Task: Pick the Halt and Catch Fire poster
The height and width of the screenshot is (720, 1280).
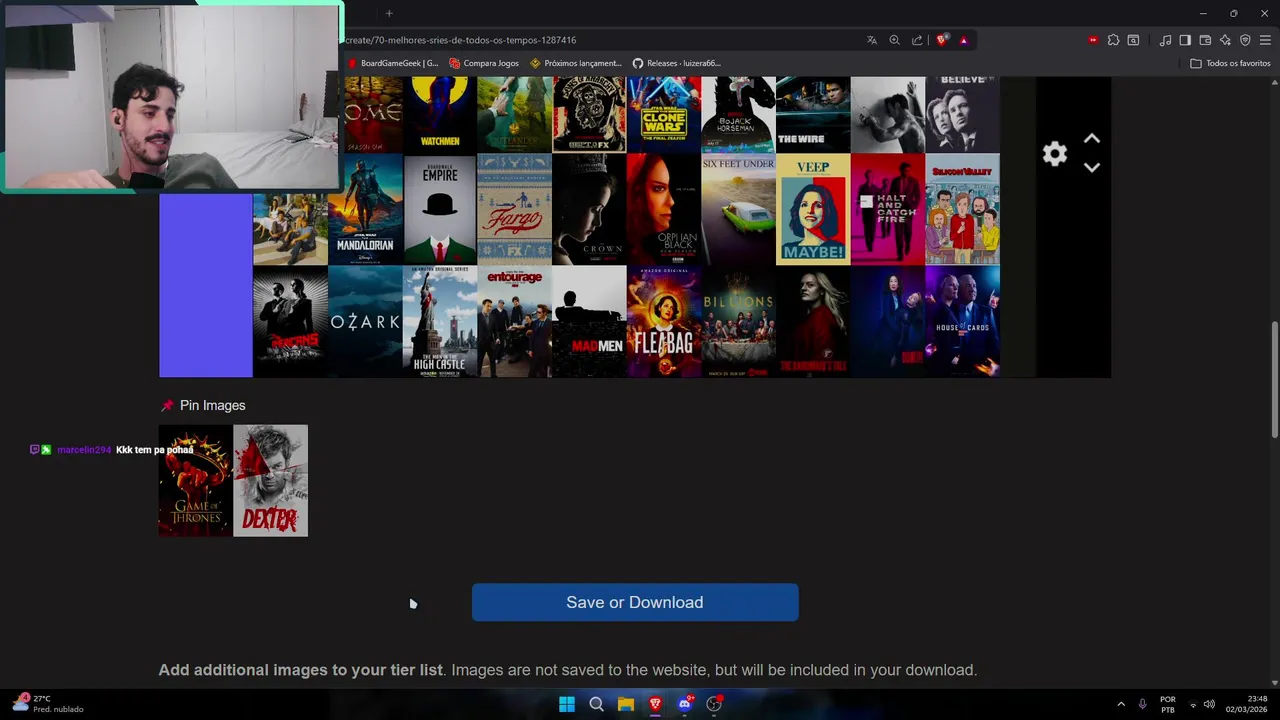Action: pyautogui.click(x=888, y=209)
